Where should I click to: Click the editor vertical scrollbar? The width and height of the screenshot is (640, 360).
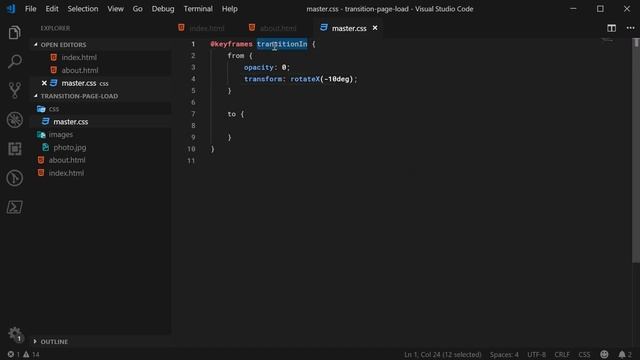coord(636,151)
